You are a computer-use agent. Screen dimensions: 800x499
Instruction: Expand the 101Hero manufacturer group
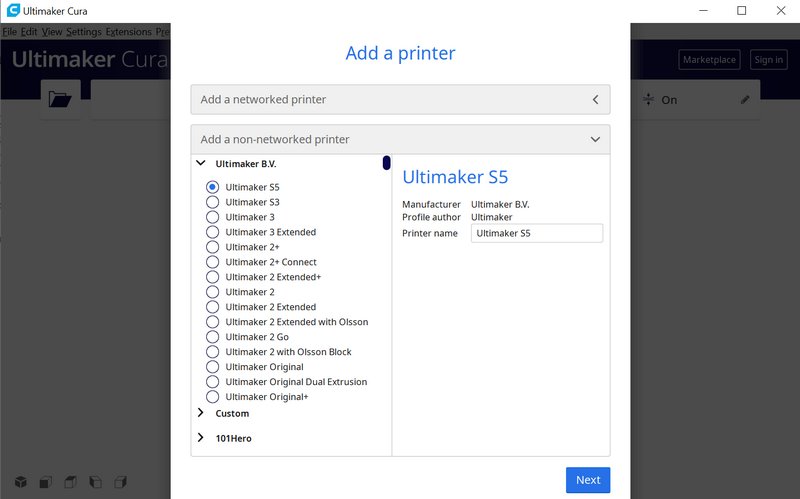coord(201,438)
